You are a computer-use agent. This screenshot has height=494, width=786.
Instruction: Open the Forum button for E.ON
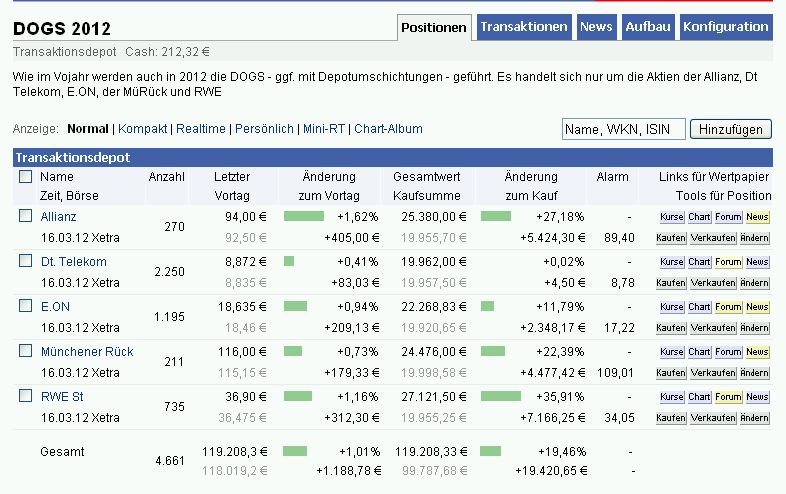[x=728, y=307]
